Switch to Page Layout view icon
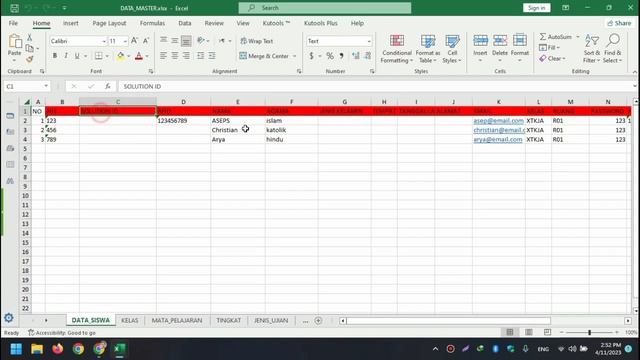 pos(529,332)
